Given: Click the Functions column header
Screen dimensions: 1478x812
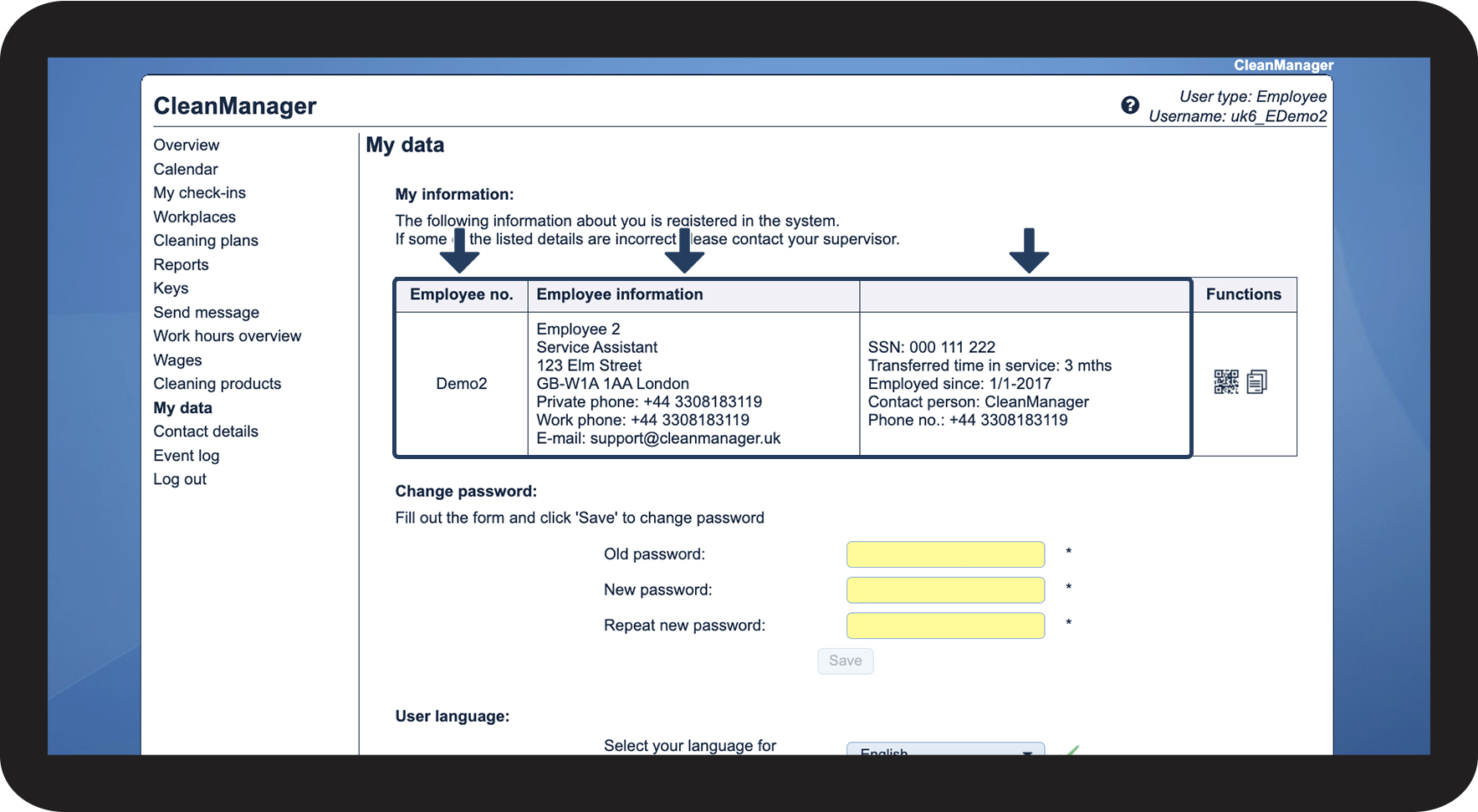Looking at the screenshot, I should (x=1244, y=294).
